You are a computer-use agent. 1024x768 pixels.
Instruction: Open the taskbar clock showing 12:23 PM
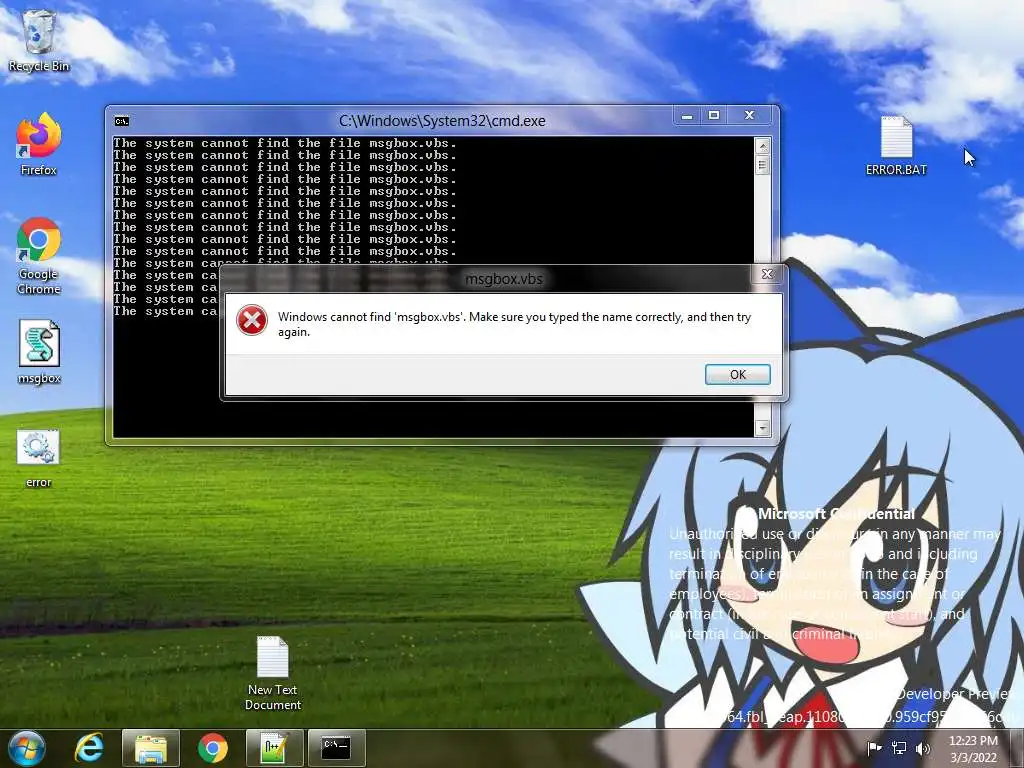click(973, 749)
